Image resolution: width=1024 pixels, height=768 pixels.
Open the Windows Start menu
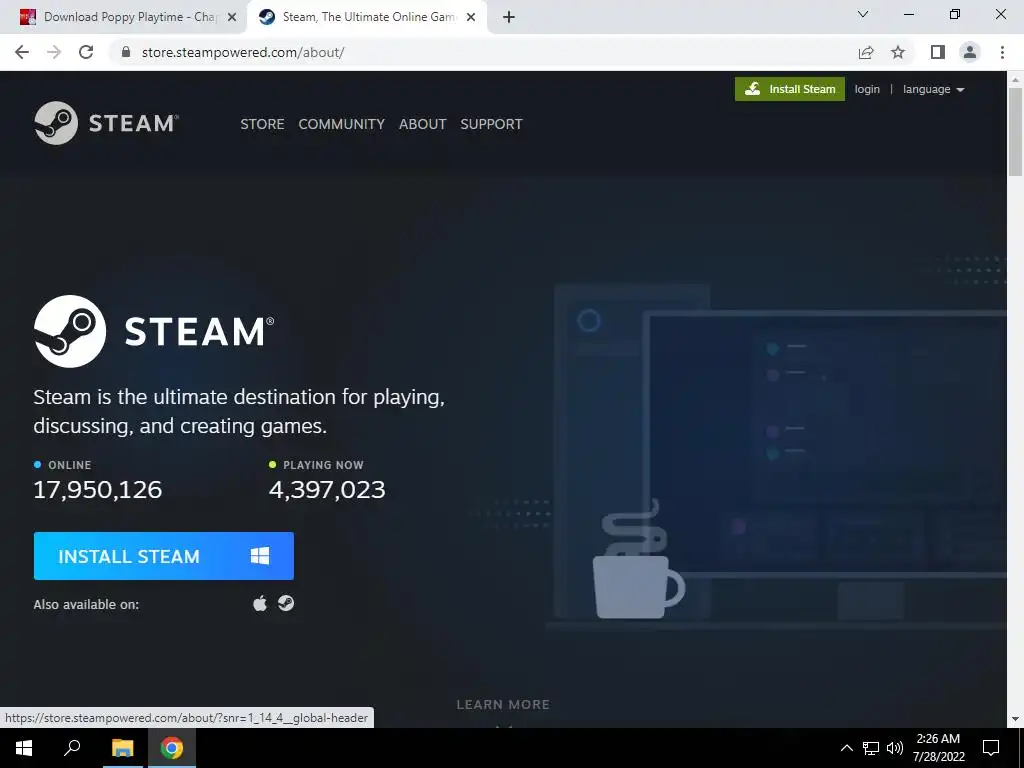pyautogui.click(x=24, y=748)
